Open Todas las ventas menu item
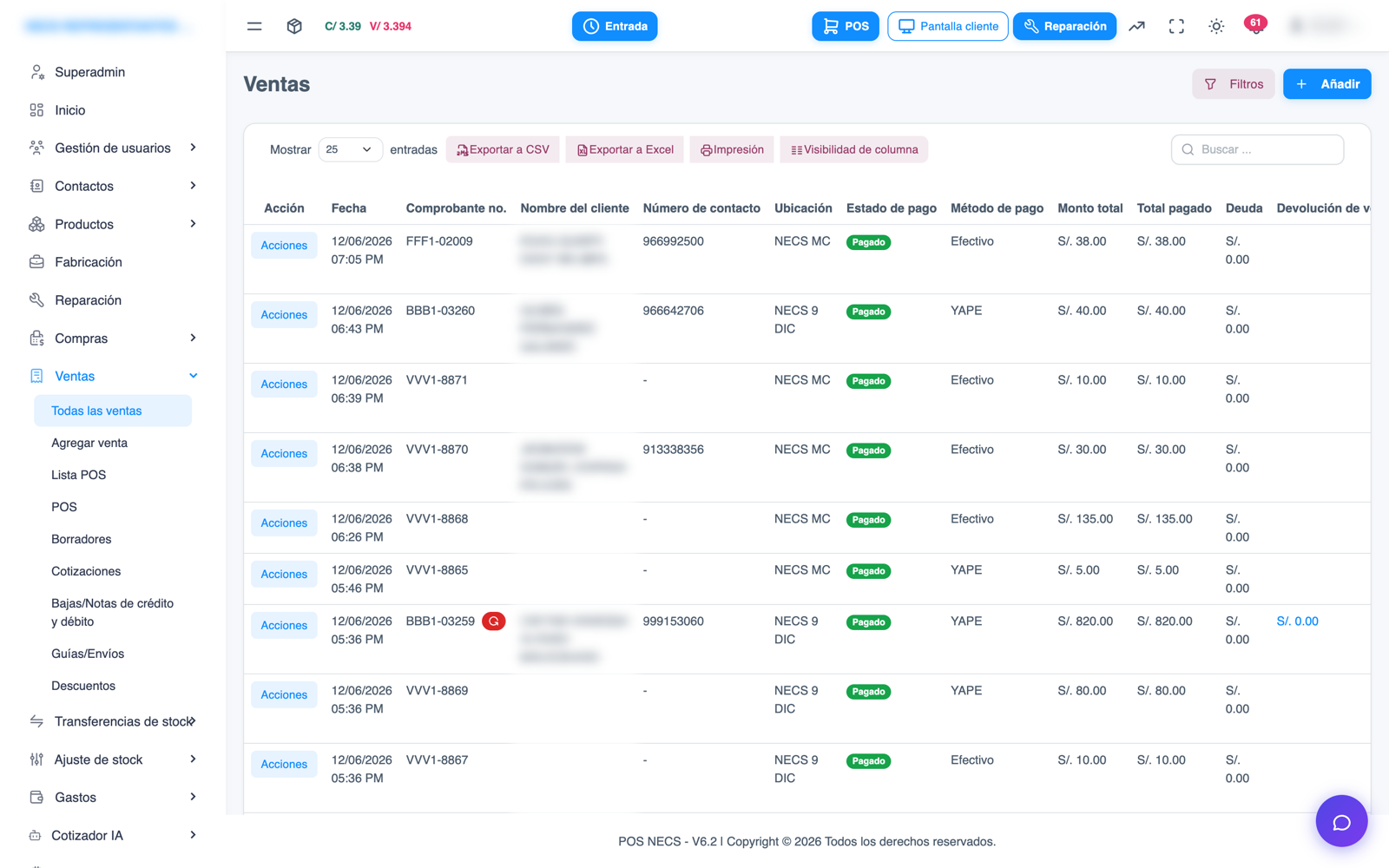 point(113,411)
